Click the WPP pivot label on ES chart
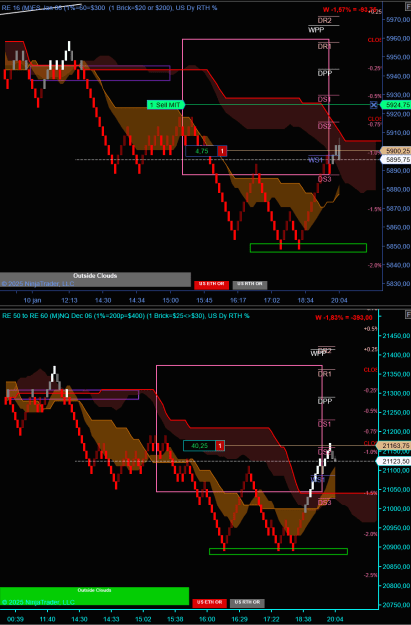 tap(316, 30)
